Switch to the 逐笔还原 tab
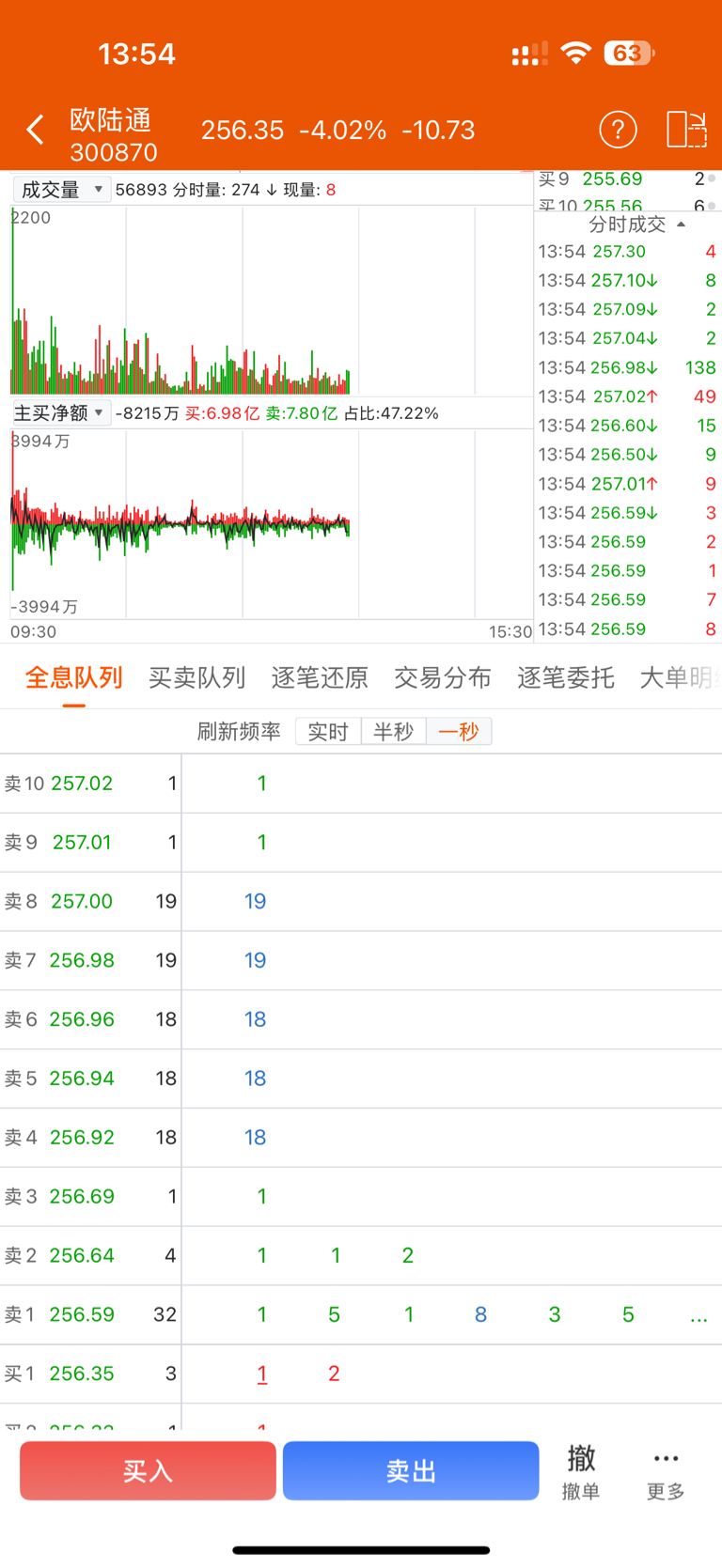722x1568 pixels. coord(320,678)
